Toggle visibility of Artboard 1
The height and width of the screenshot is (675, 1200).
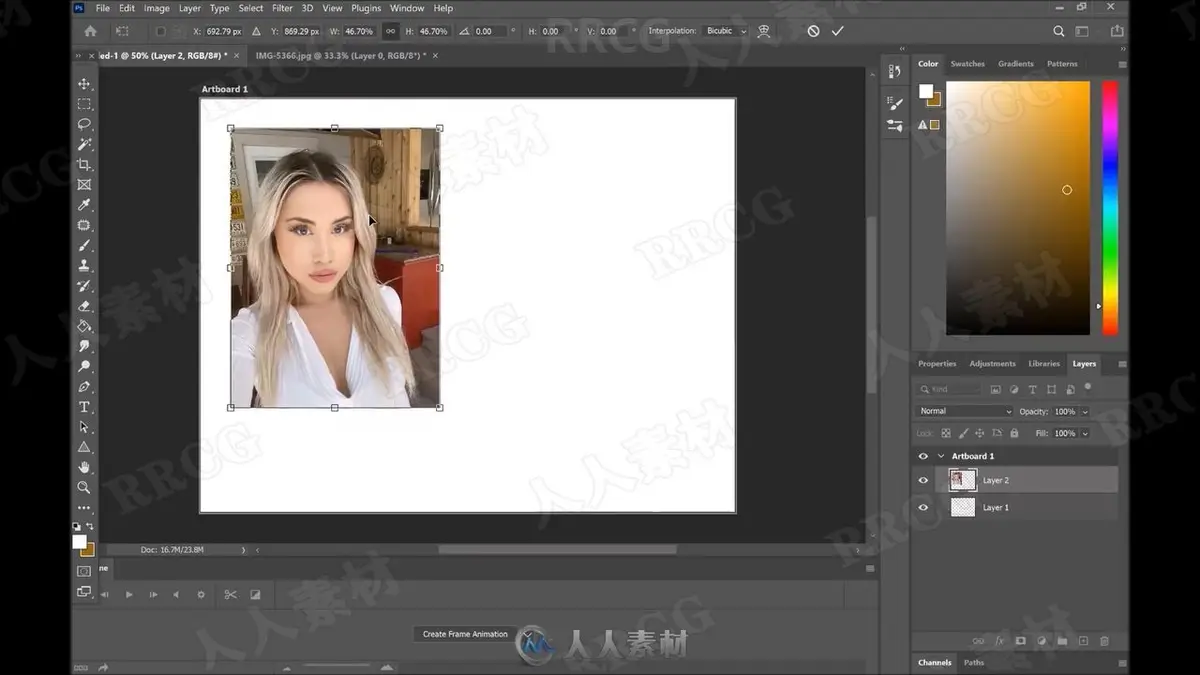point(923,456)
